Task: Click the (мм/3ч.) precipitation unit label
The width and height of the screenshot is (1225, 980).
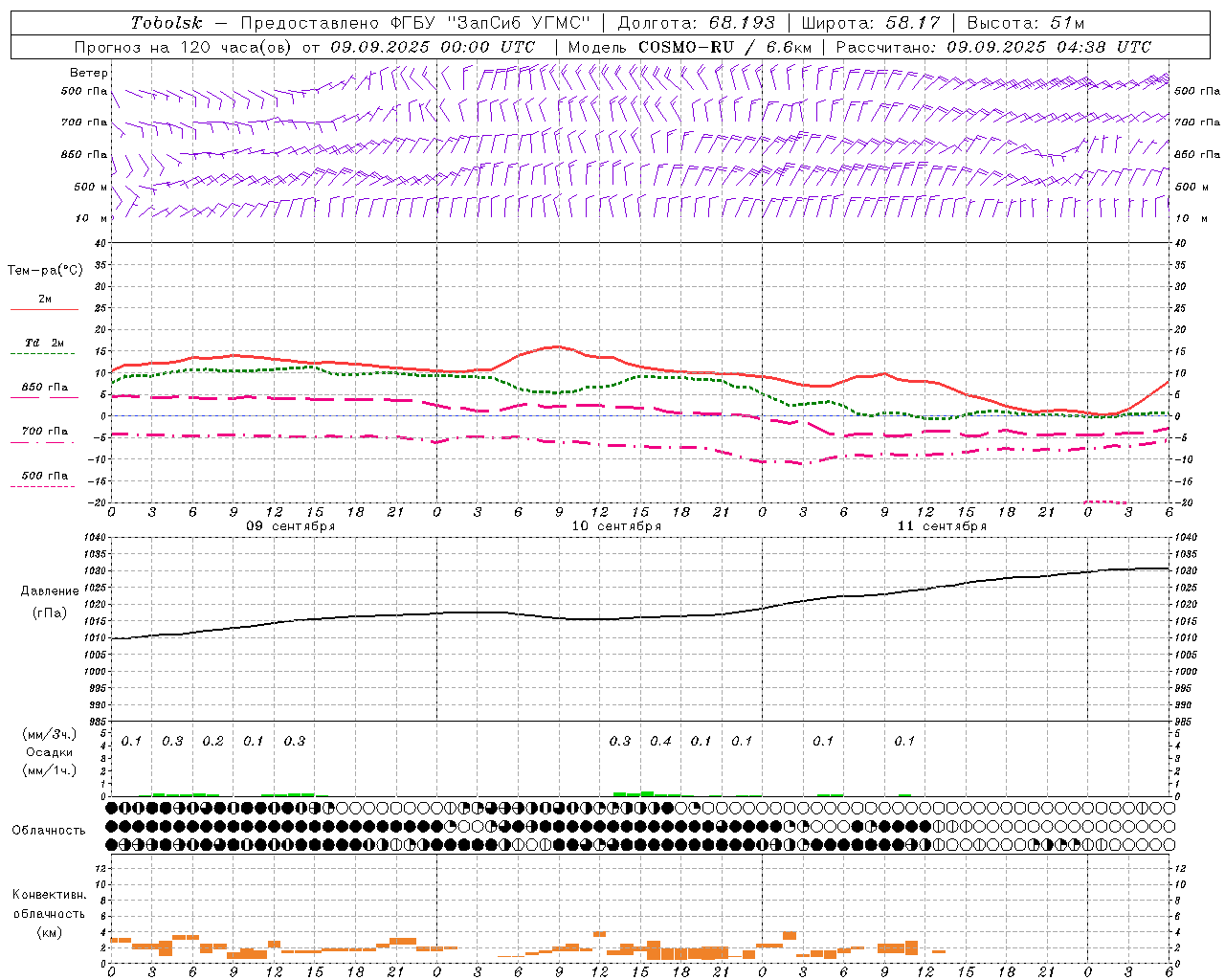Action: tap(49, 734)
